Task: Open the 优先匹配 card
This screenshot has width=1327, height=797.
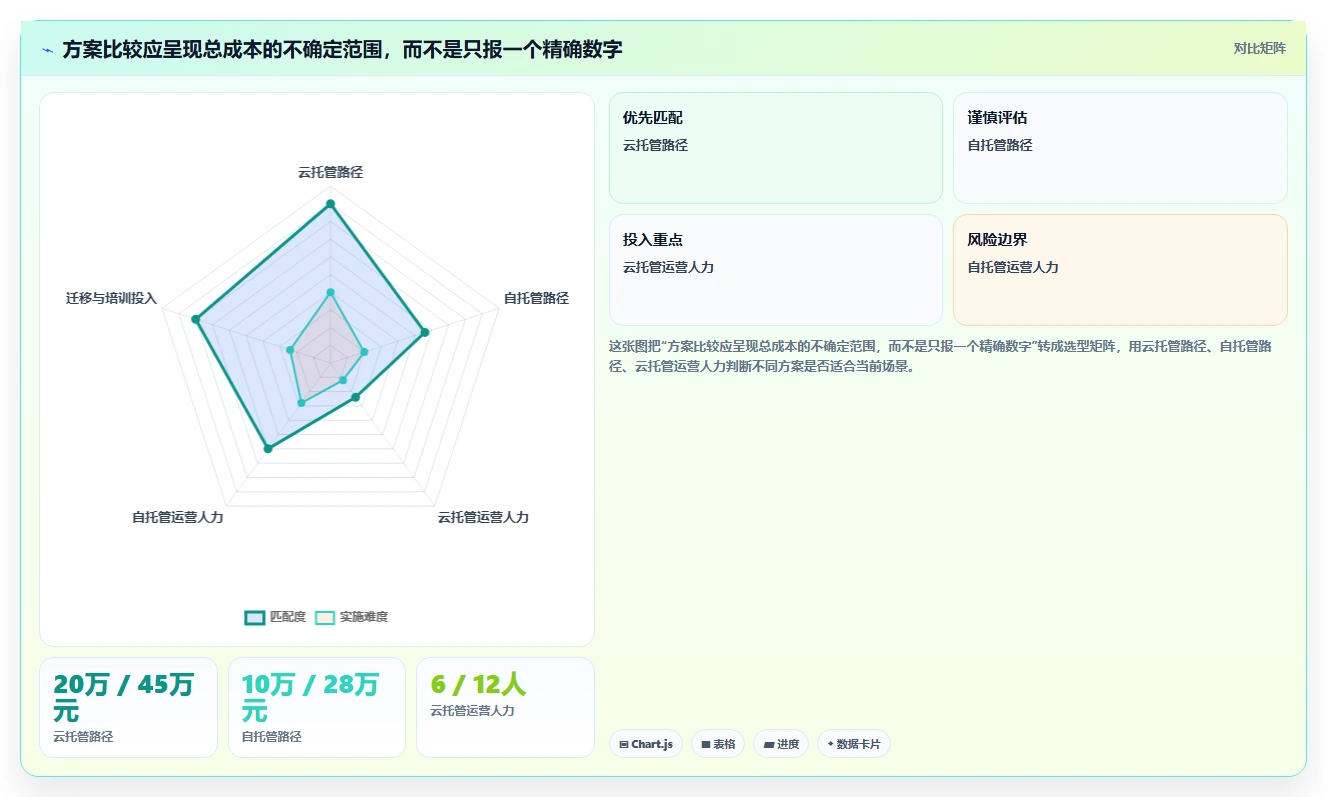Action: [776, 148]
